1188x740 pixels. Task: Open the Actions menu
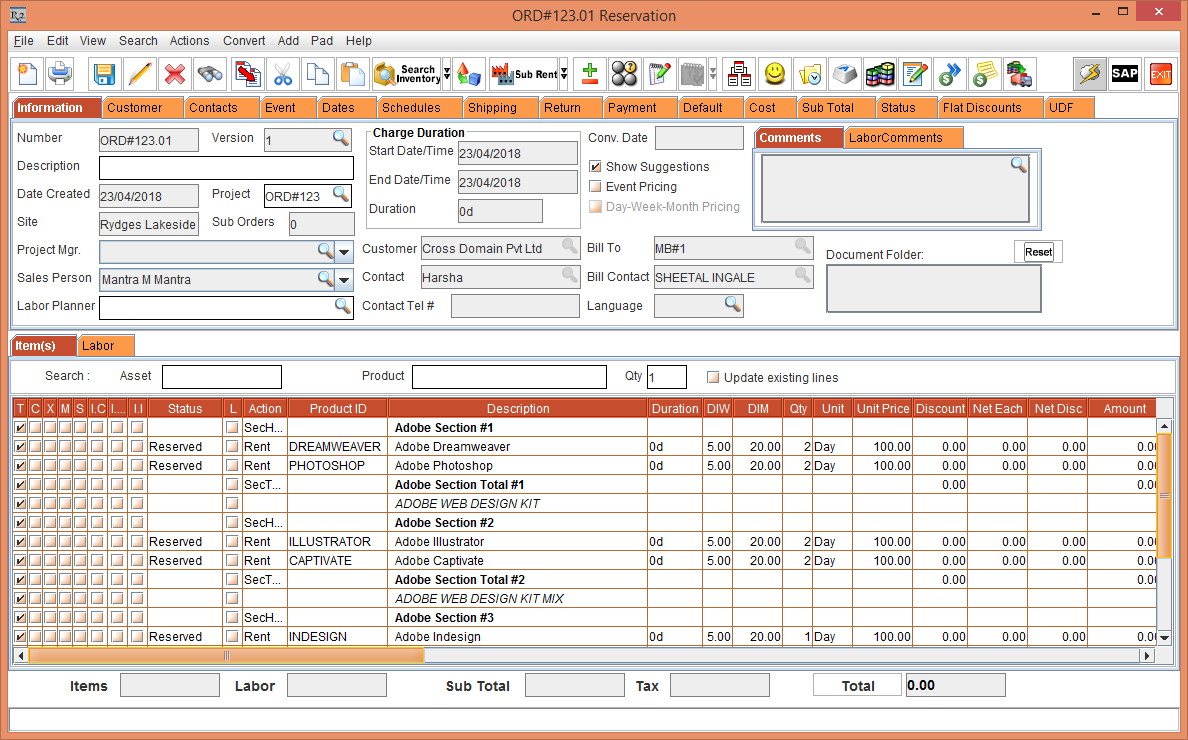pos(189,41)
